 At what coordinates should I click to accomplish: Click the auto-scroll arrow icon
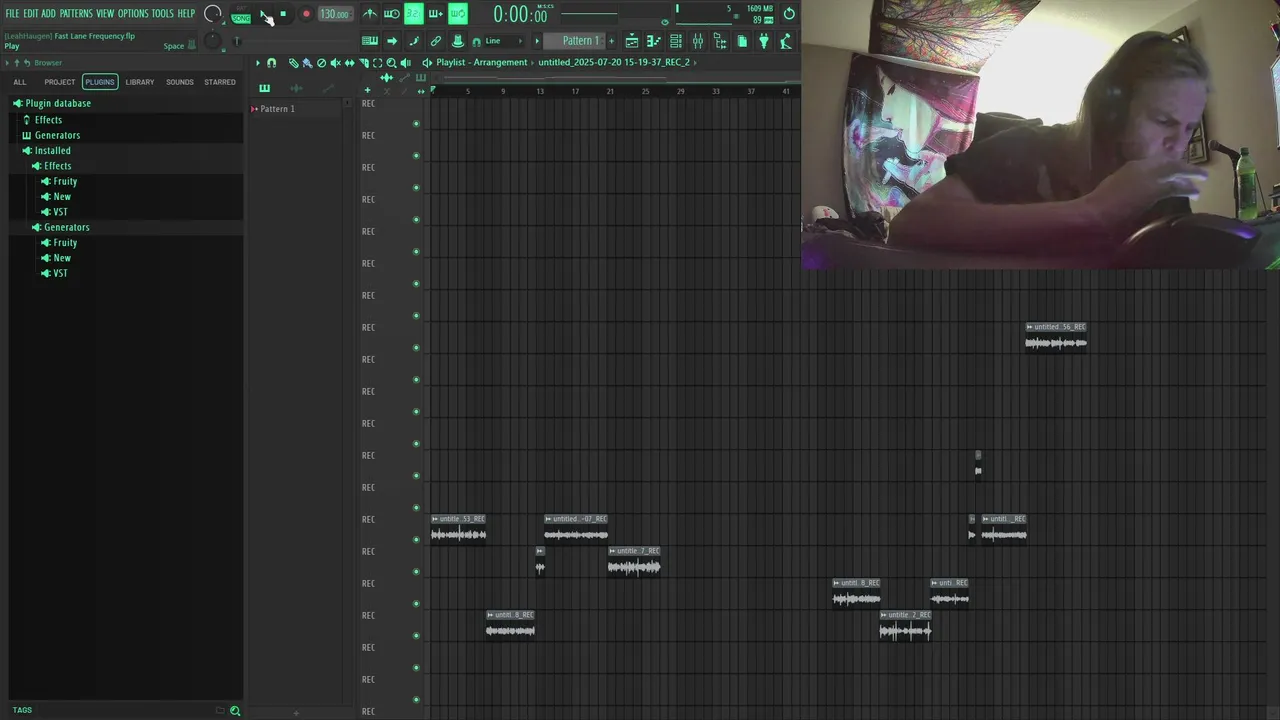[391, 41]
